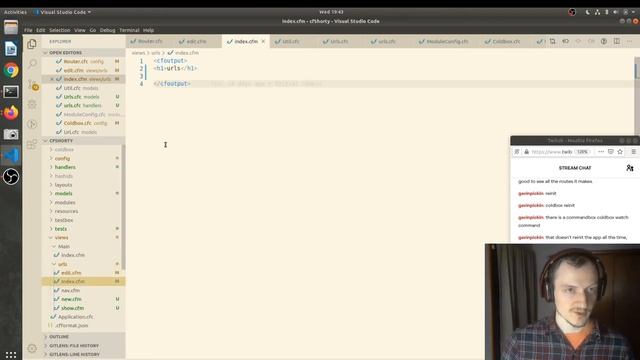This screenshot has width=640, height=360.
Task: Open the Firefox page actions ellipsis
Action: click(x=601, y=151)
